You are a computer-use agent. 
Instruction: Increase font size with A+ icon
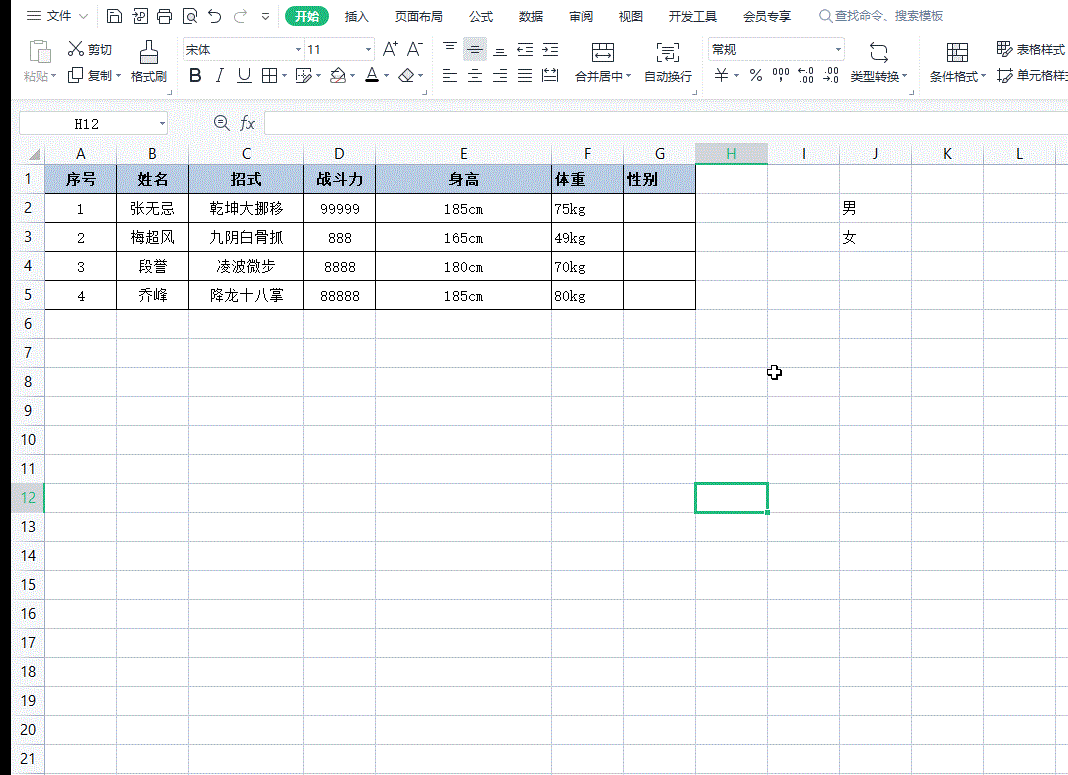point(390,49)
